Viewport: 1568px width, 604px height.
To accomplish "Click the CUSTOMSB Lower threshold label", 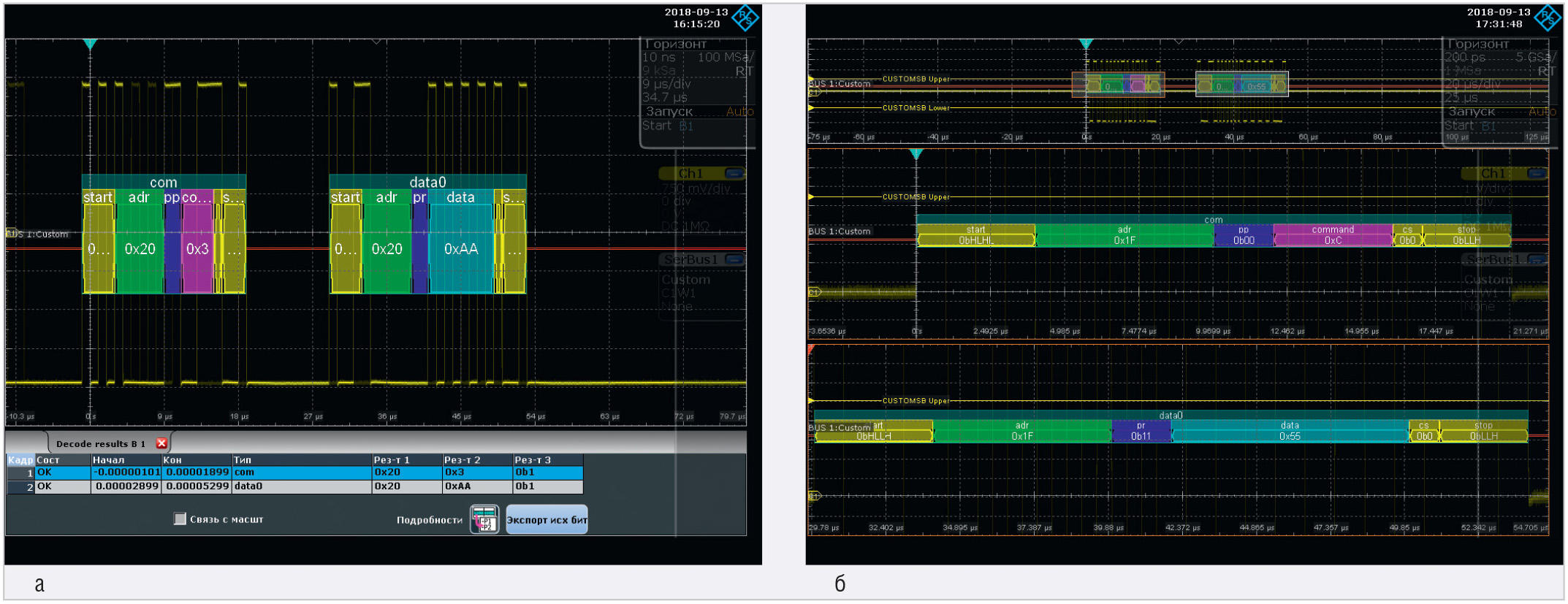I will 916,108.
